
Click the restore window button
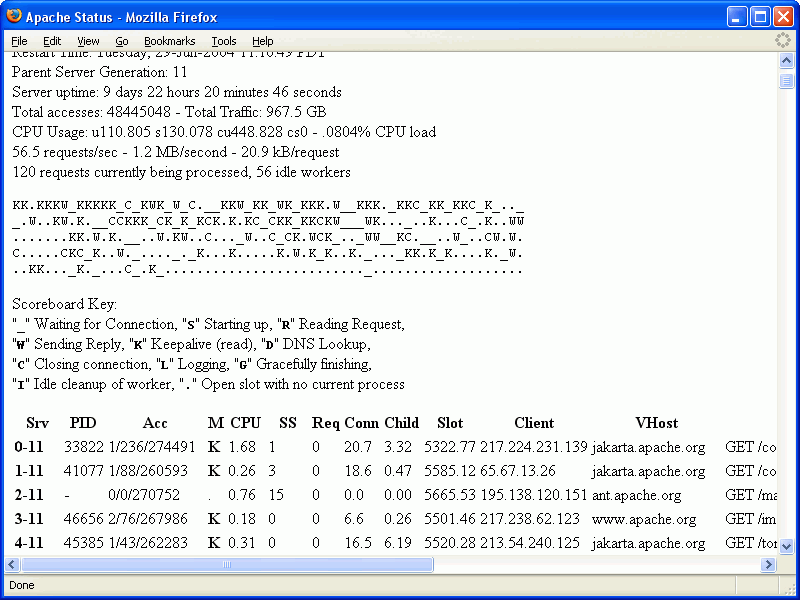(x=759, y=16)
